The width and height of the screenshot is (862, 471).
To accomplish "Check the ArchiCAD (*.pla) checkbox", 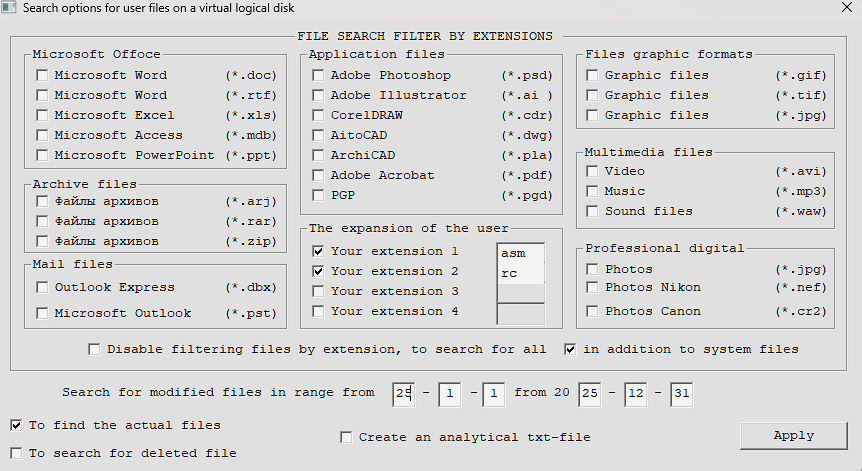I will [x=318, y=155].
